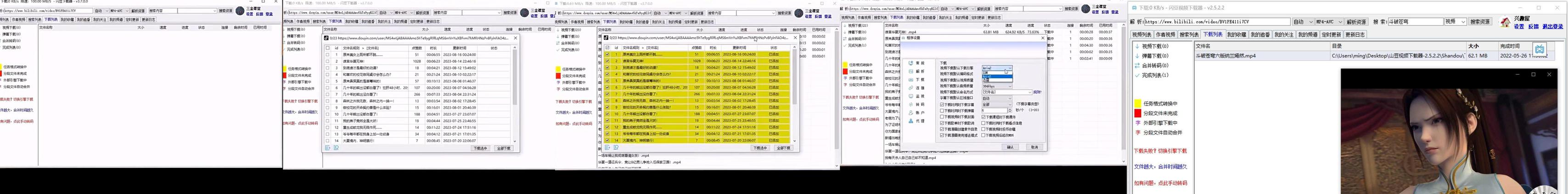Open MP4-AVC format dropdown in v2.5.2.2 window

[x=1329, y=21]
